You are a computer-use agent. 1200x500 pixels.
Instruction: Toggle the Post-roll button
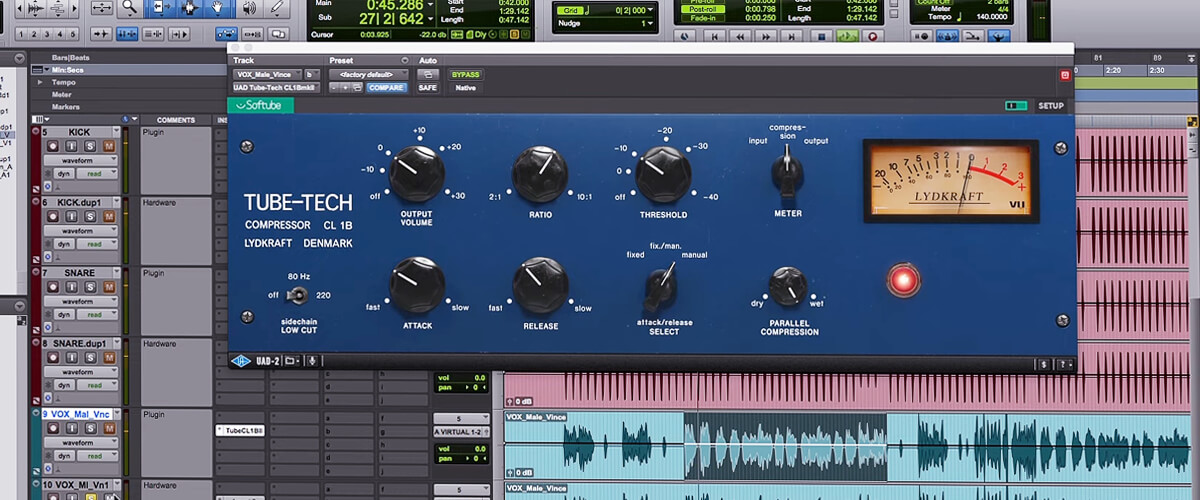tap(703, 9)
